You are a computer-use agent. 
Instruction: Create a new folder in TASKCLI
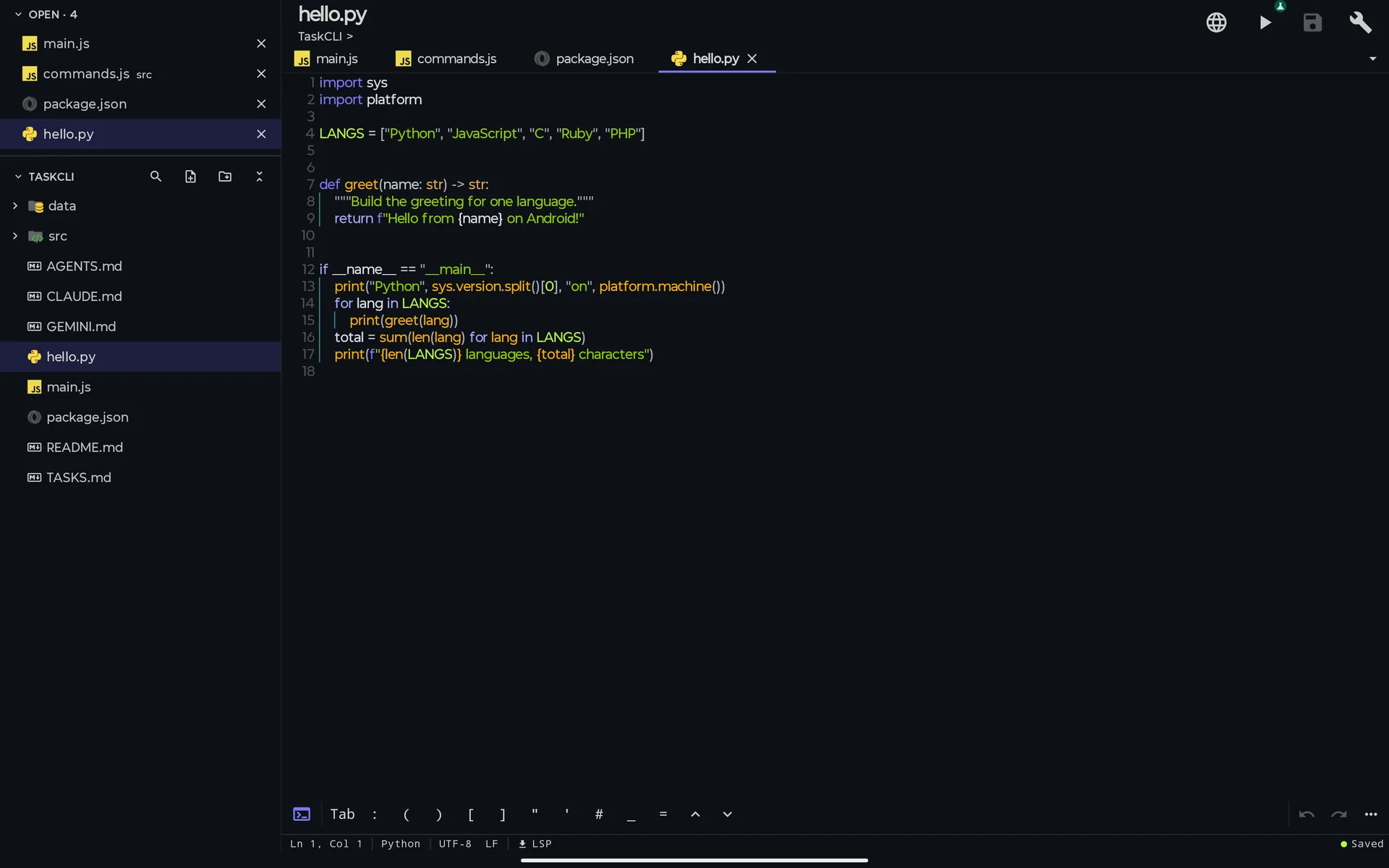[225, 176]
